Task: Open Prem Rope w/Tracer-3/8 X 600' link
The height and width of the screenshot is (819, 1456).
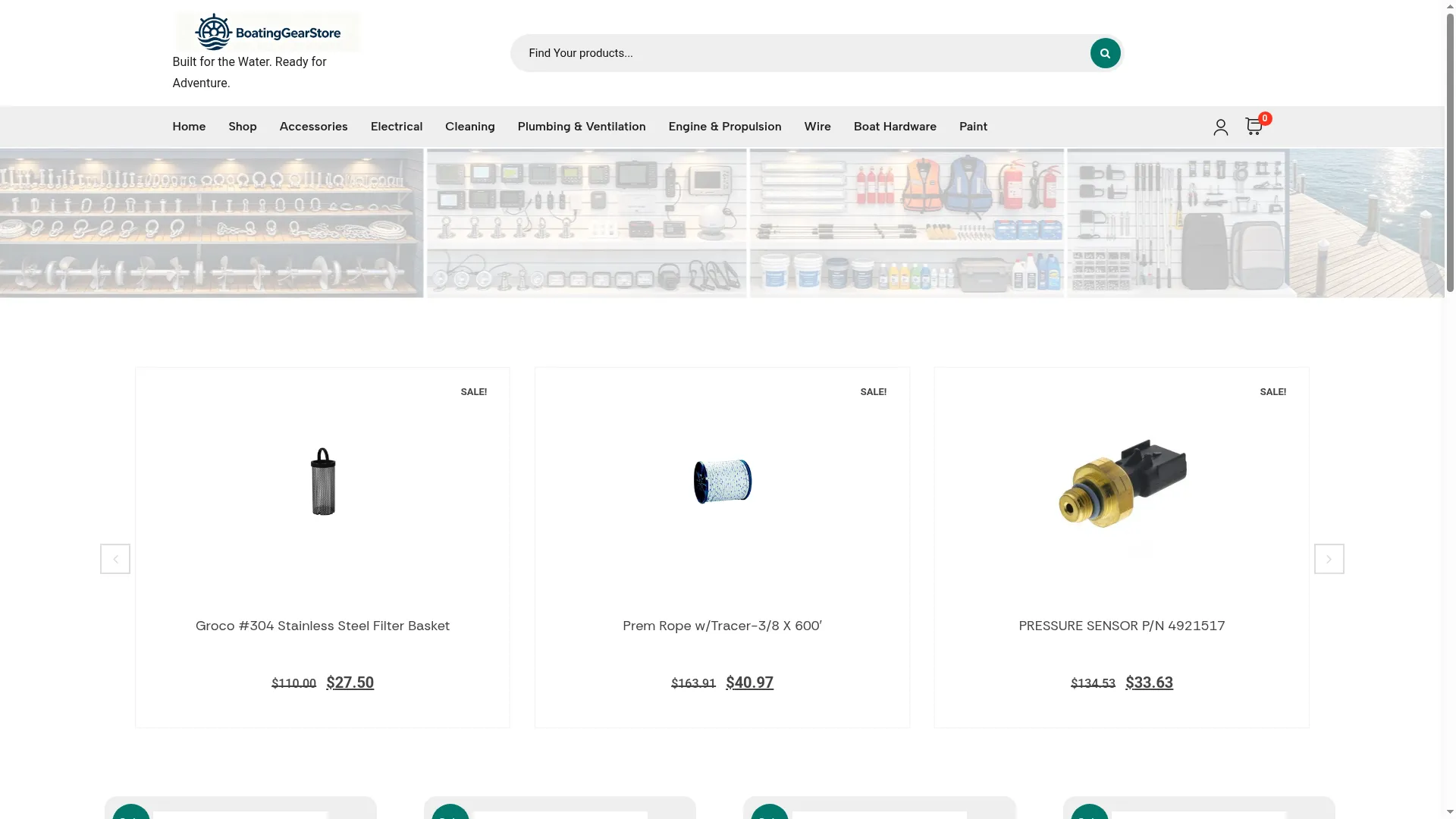Action: 722,626
